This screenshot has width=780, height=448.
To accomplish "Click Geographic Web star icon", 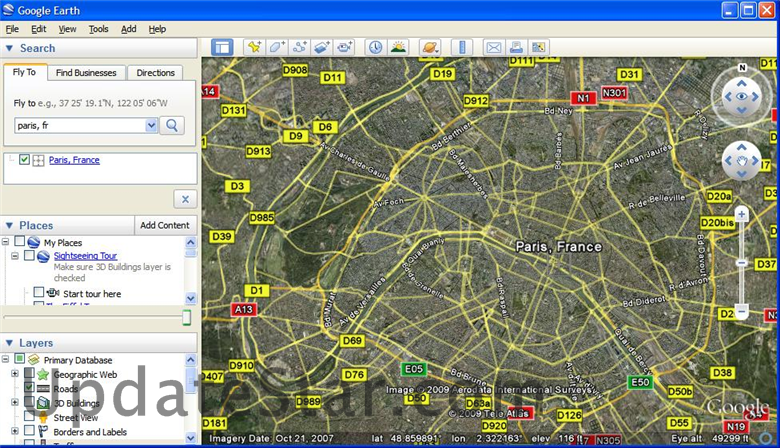I will pyautogui.click(x=43, y=374).
